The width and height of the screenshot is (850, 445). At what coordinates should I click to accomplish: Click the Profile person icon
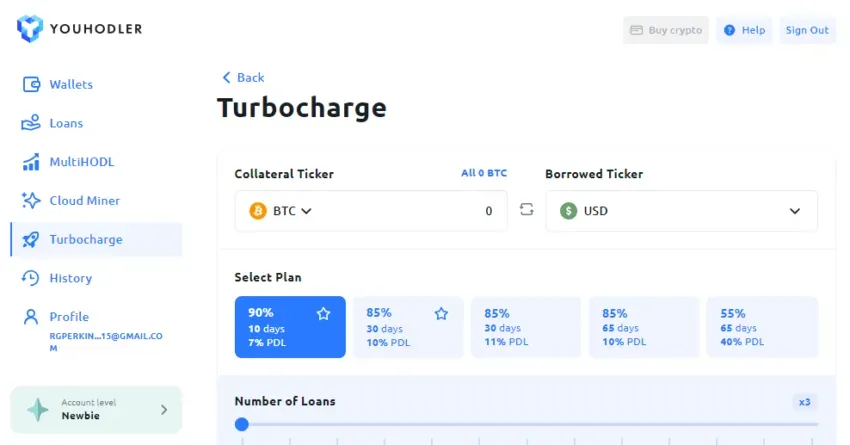[x=31, y=317]
